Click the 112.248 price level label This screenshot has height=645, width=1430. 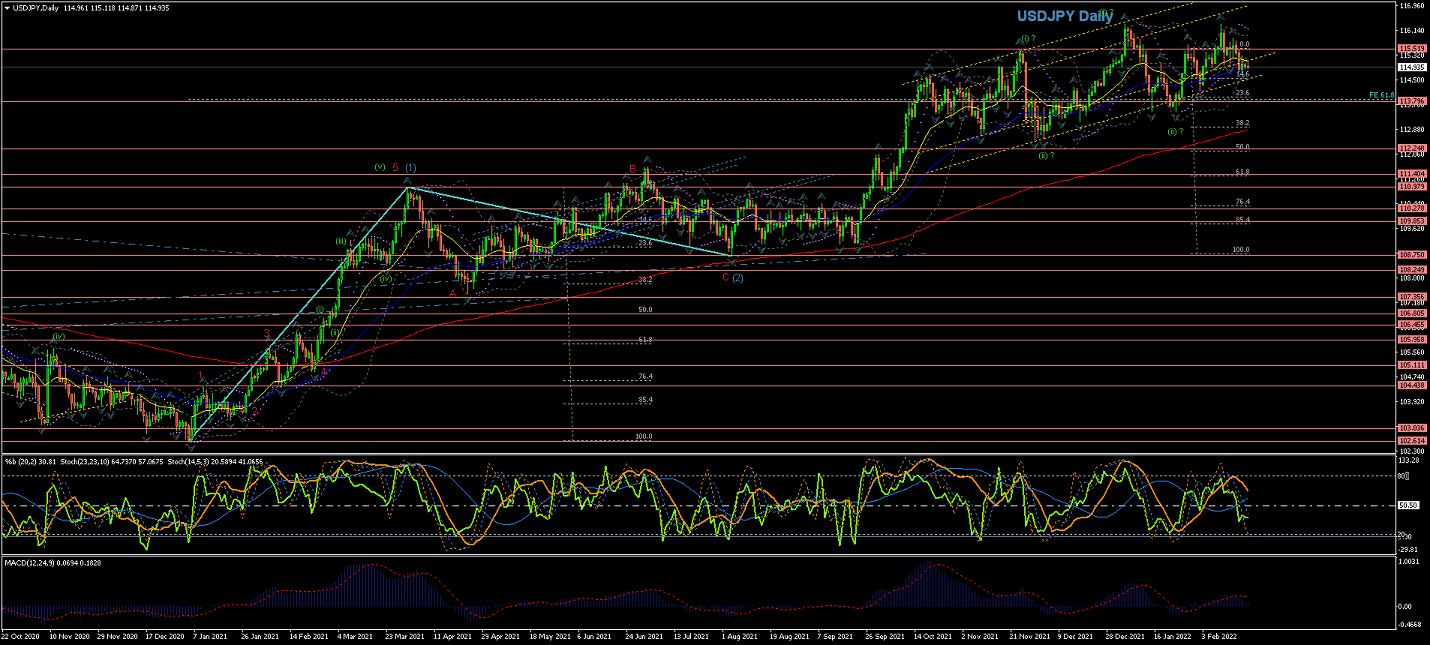[1411, 148]
